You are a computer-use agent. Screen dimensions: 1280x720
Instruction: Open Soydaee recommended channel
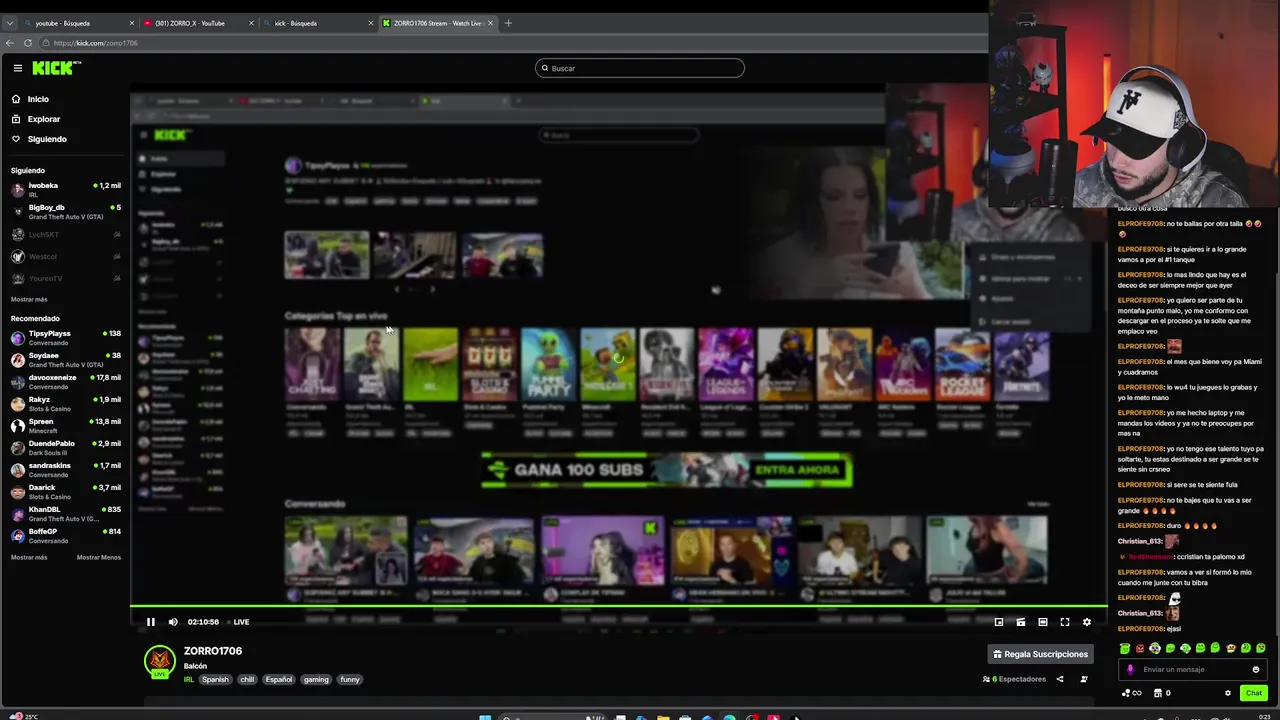point(65,360)
